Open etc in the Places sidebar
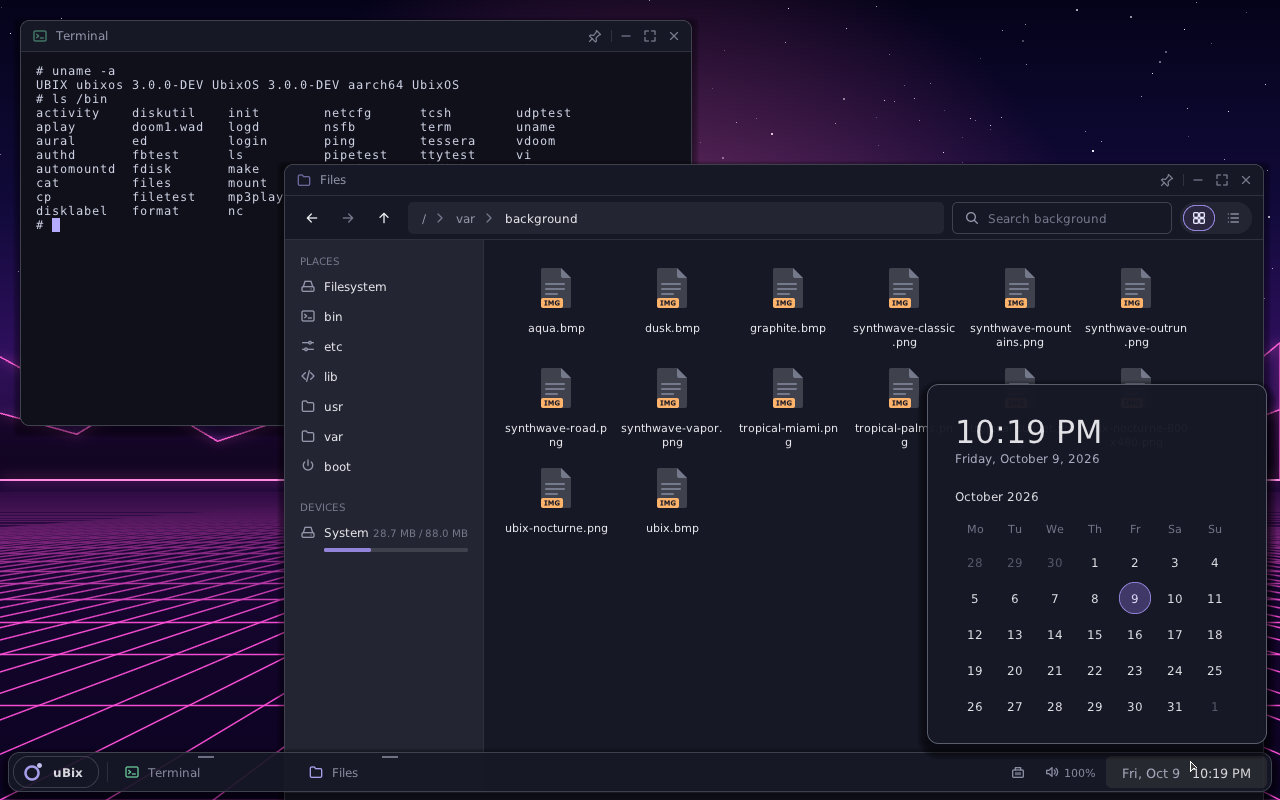 click(384, 346)
